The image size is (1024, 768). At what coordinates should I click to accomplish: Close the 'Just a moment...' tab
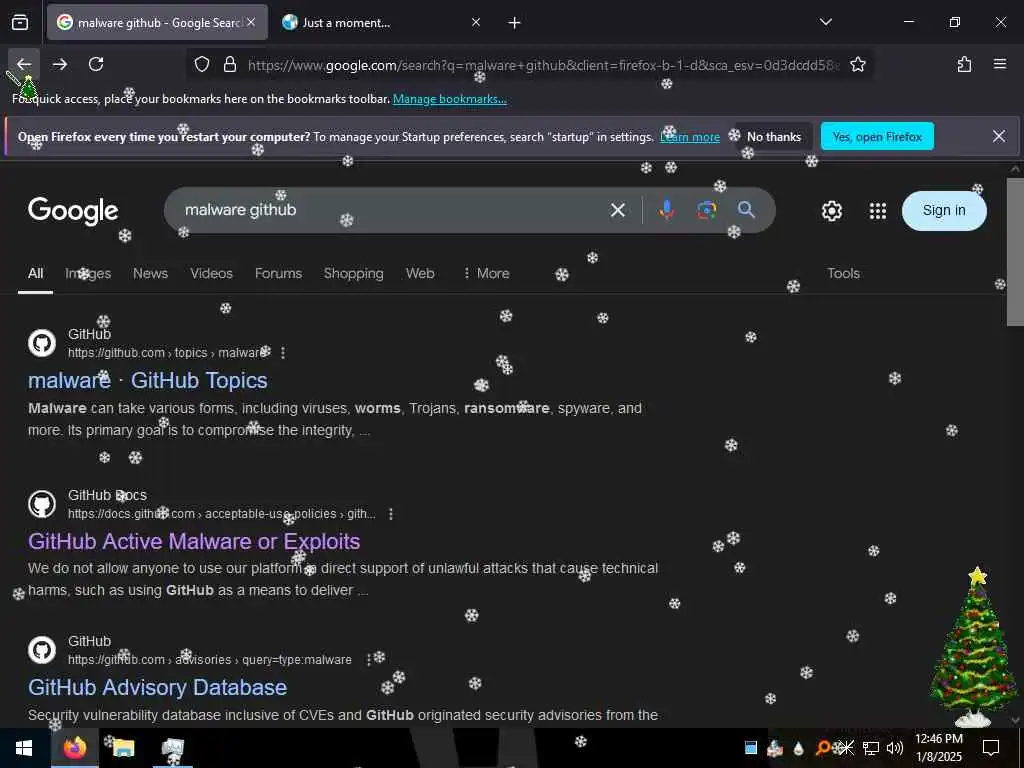pos(475,22)
